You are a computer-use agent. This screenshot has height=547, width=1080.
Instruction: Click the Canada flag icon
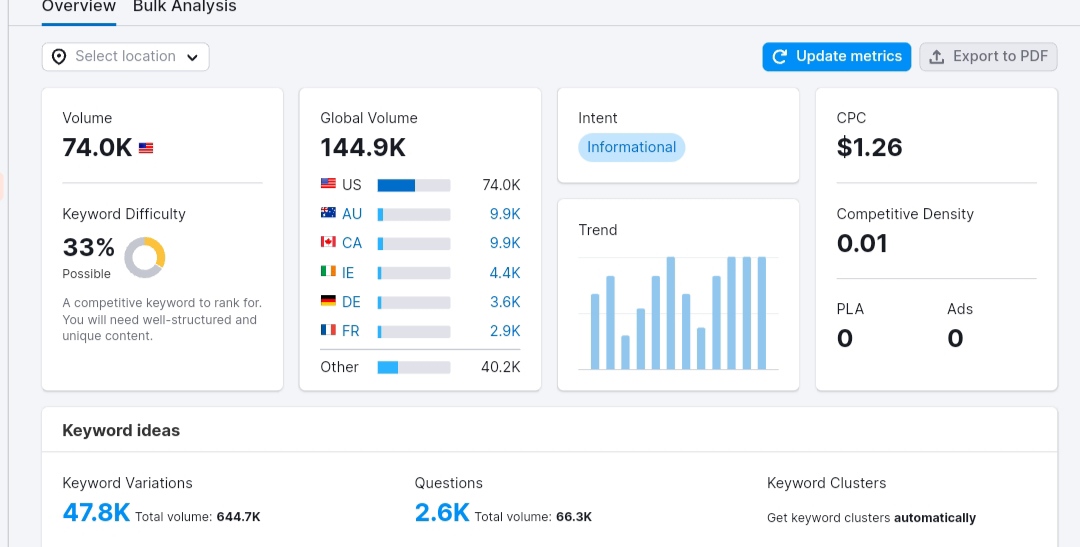click(329, 242)
